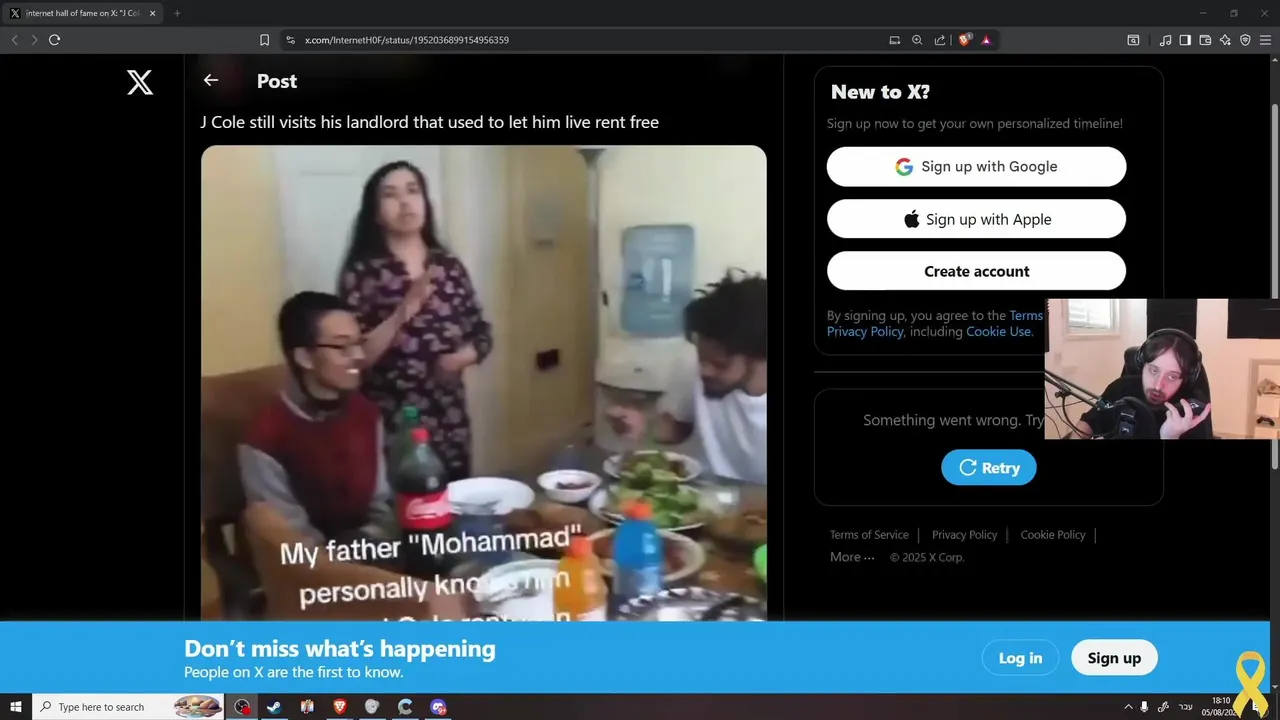Share this page with the share icon
This screenshot has height=720, width=1280.
pos(940,40)
